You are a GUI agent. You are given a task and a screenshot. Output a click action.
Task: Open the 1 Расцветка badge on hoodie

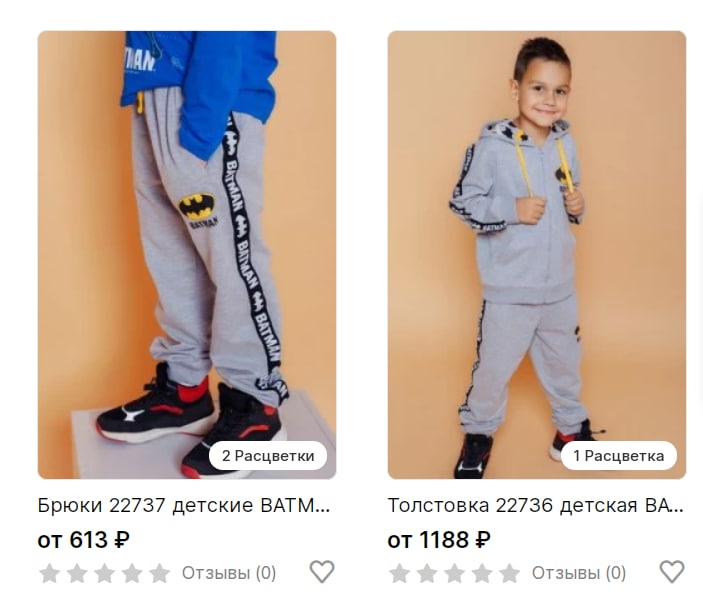pos(619,456)
